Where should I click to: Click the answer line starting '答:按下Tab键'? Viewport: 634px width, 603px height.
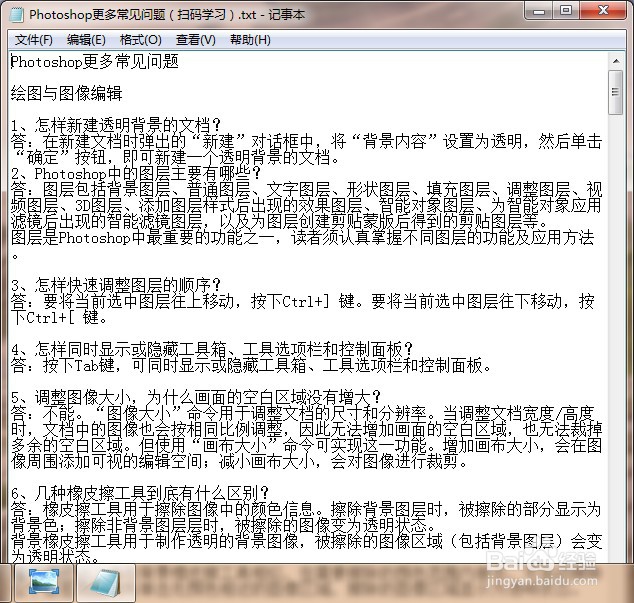click(251, 365)
